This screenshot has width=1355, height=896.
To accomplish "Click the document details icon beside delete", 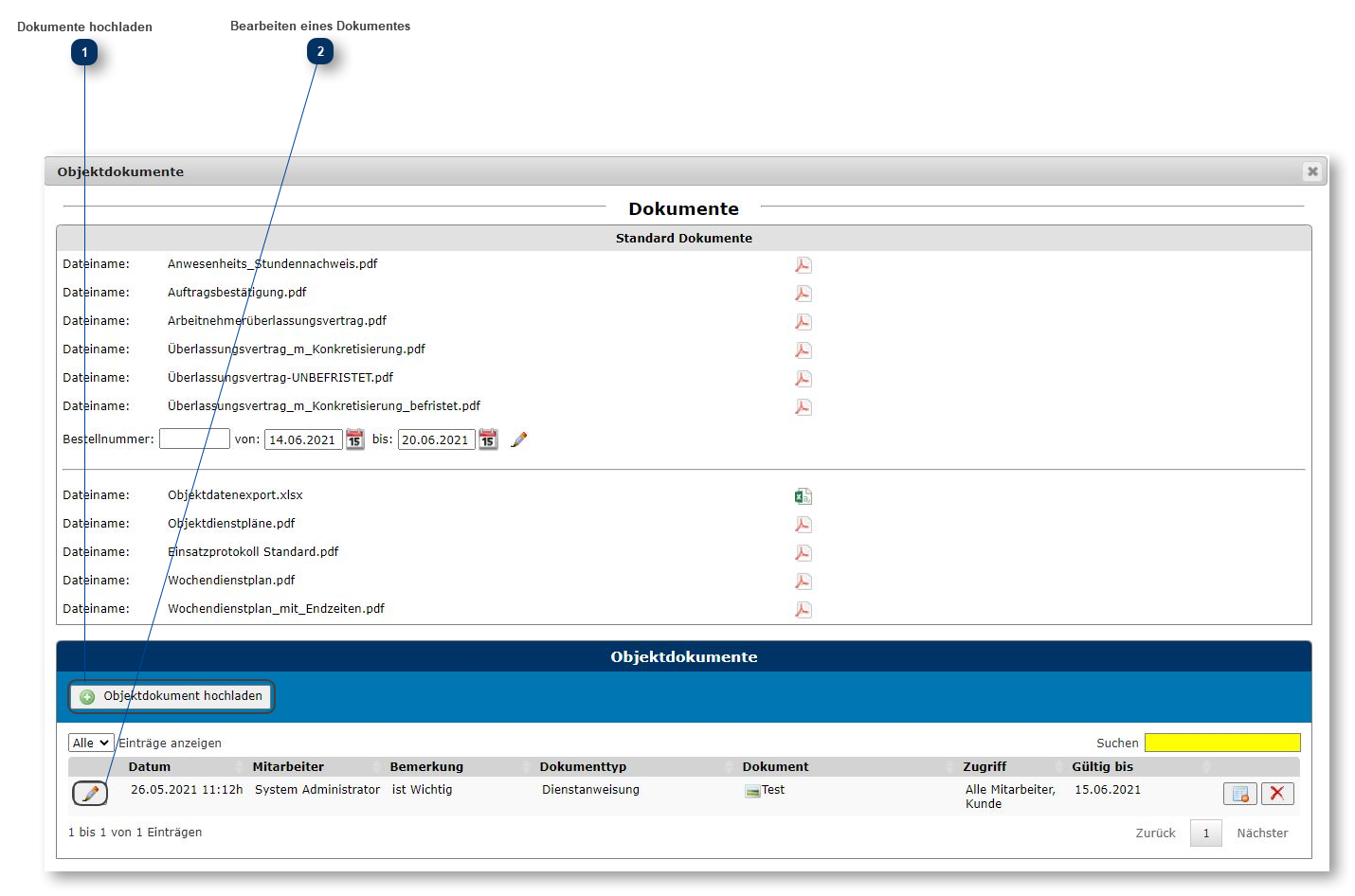I will coord(1240,794).
